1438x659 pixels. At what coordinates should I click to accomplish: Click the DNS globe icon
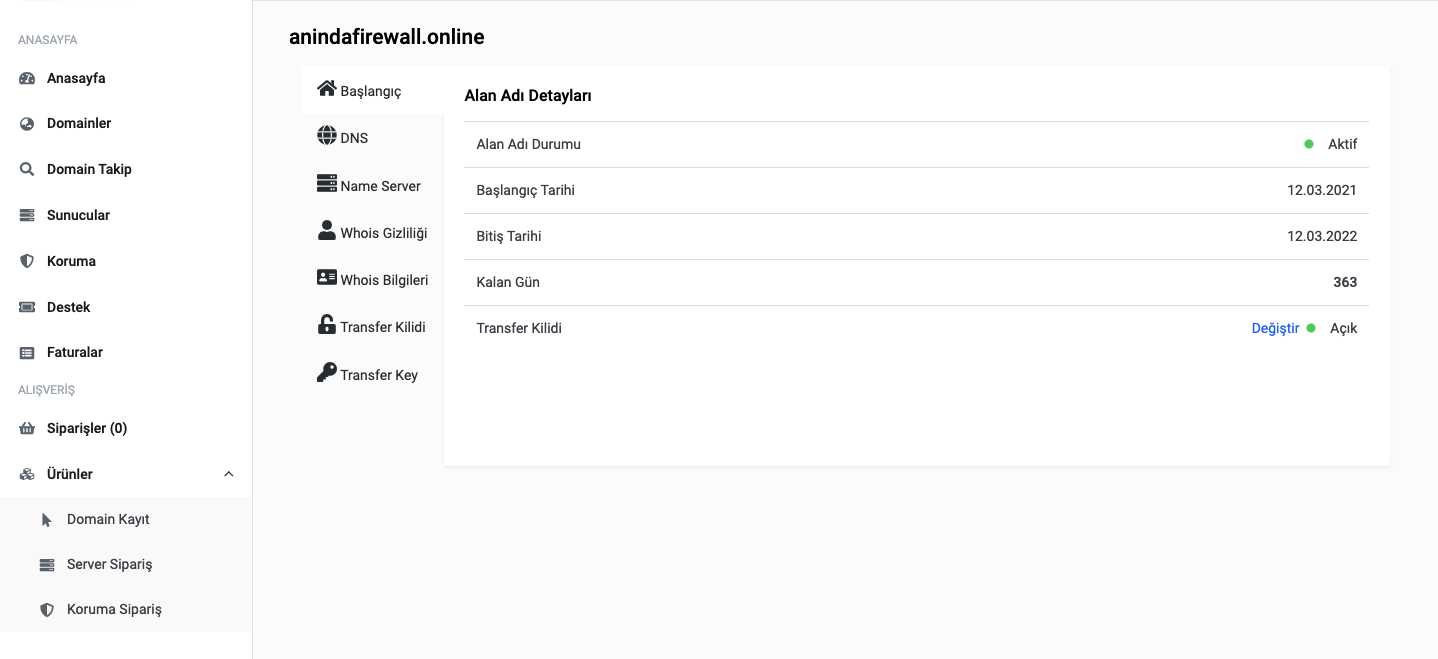coord(326,135)
